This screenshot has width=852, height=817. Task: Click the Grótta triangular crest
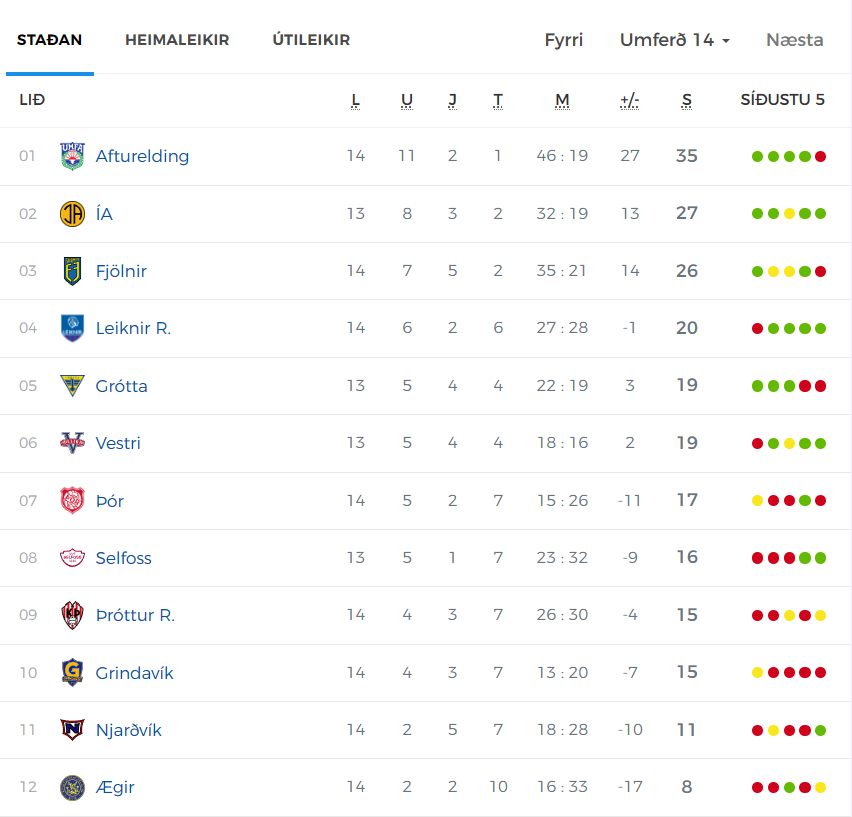tap(72, 385)
